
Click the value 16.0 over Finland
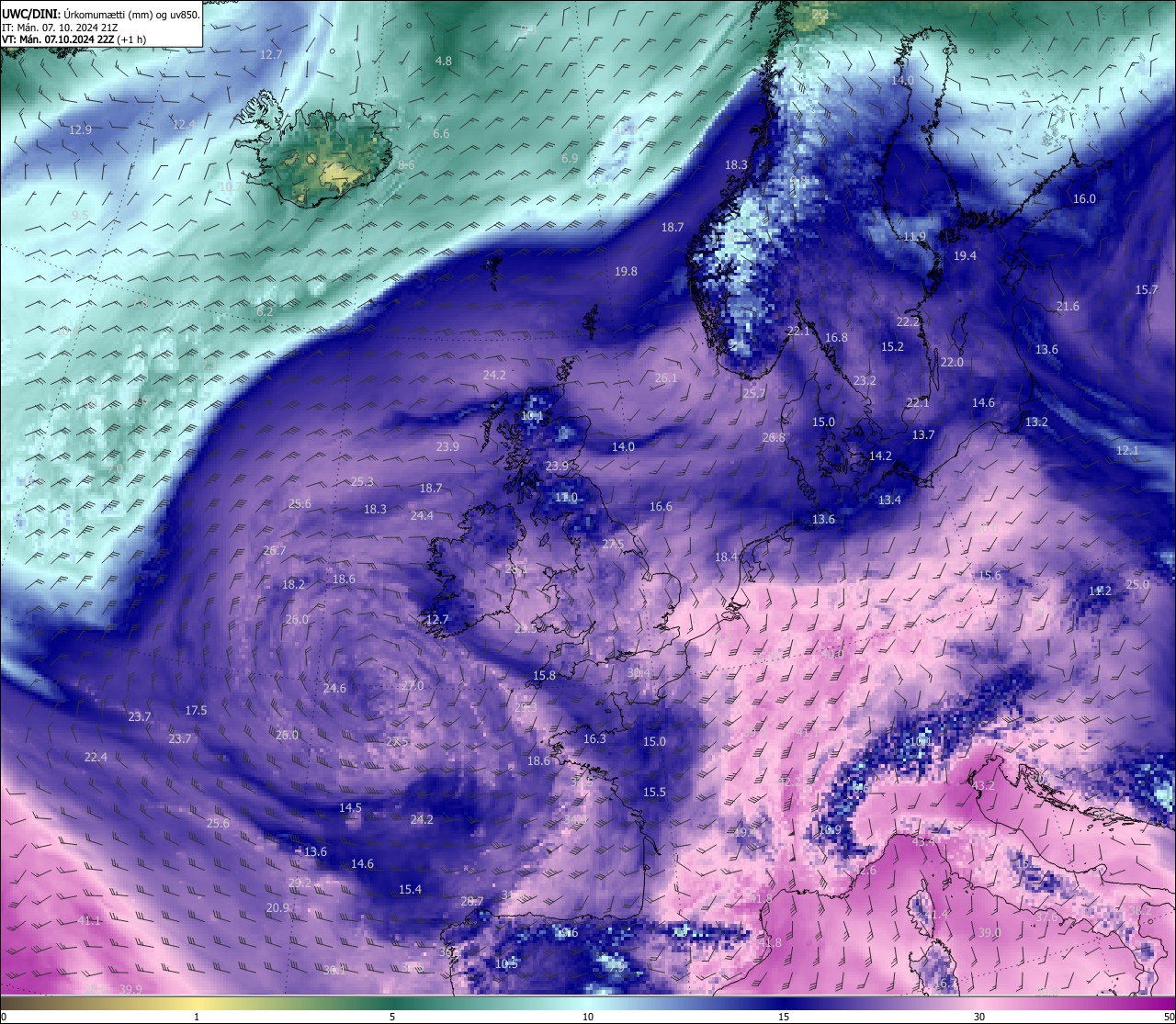(1084, 199)
